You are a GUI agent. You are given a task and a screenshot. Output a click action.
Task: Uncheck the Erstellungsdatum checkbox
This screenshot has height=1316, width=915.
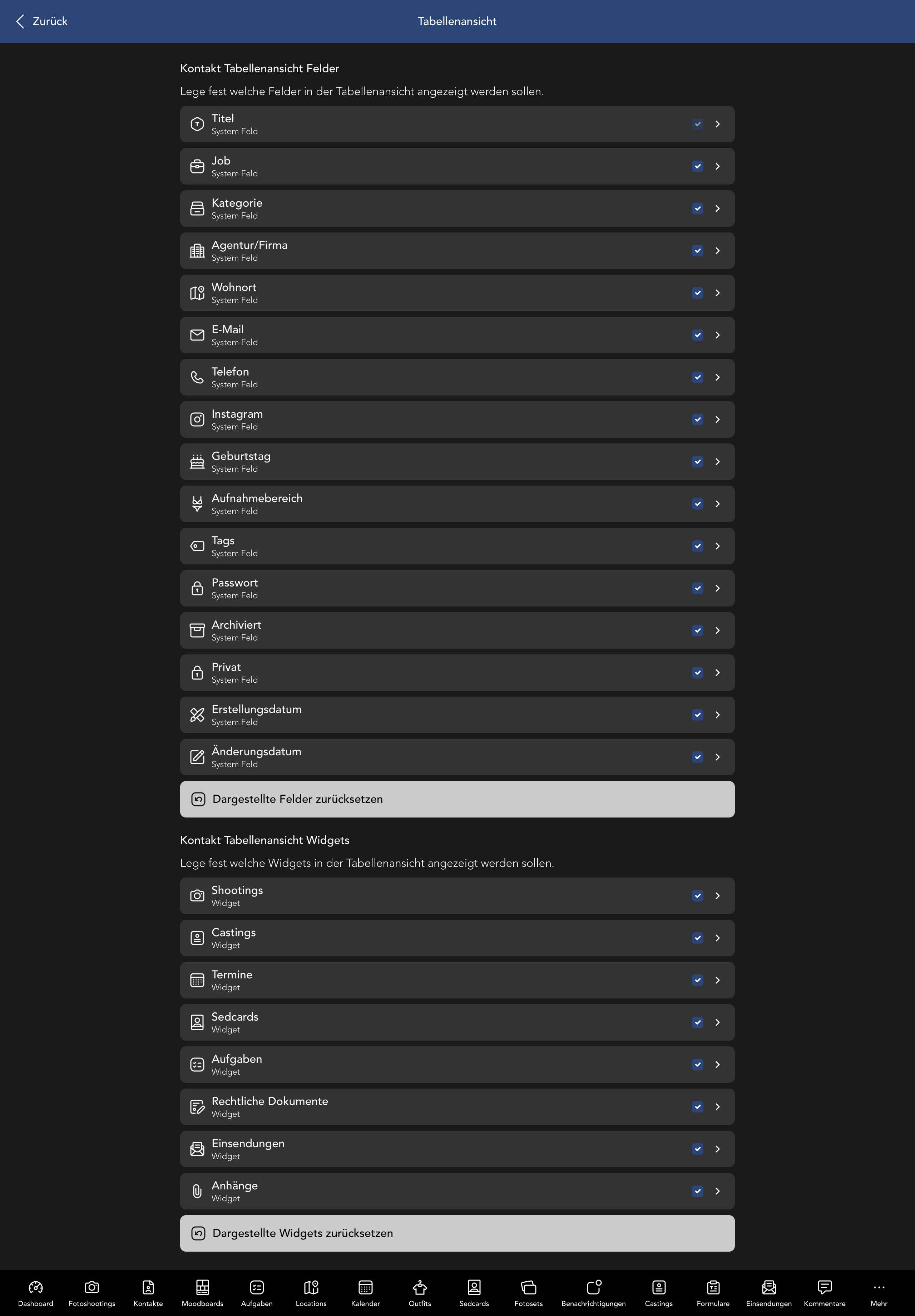point(698,715)
